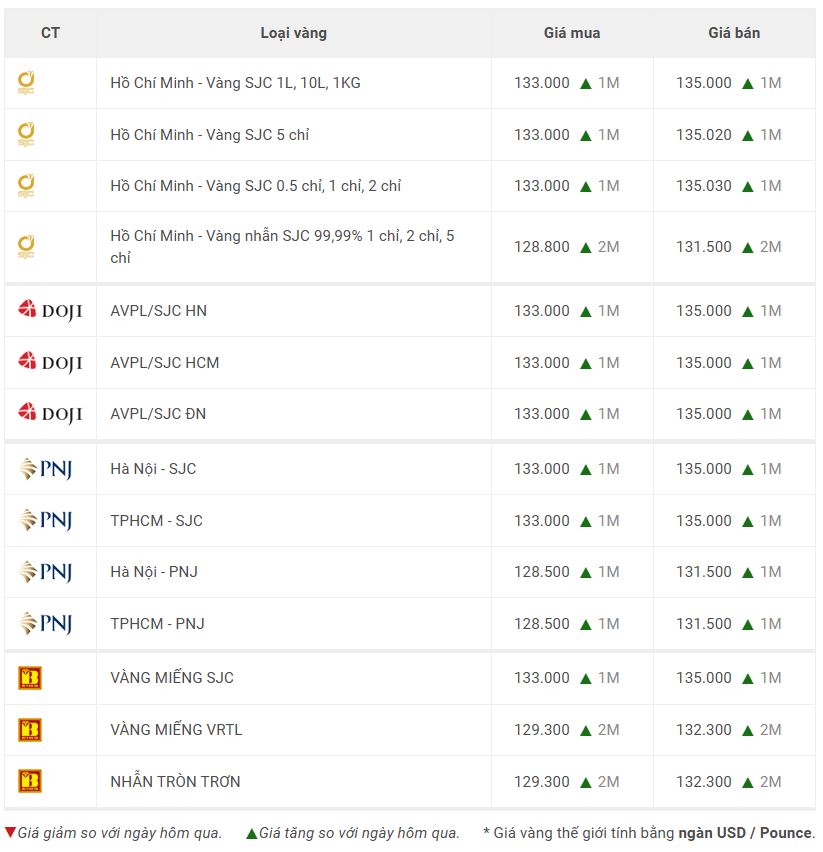Click the green up arrow in VÀNG MIẾNG VRTL sell price
823x852 pixels.
tap(747, 730)
